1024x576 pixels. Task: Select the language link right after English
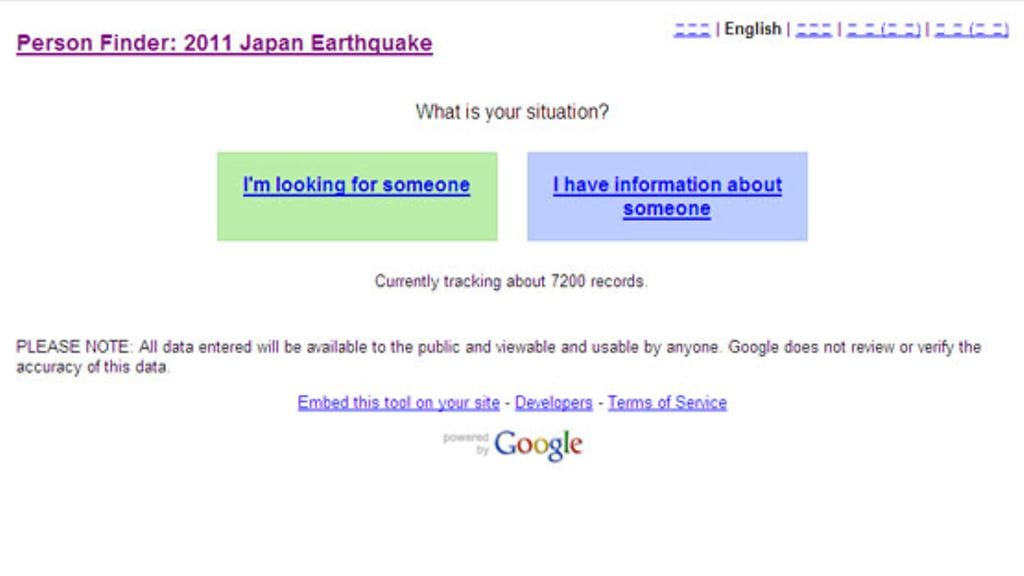coord(812,28)
